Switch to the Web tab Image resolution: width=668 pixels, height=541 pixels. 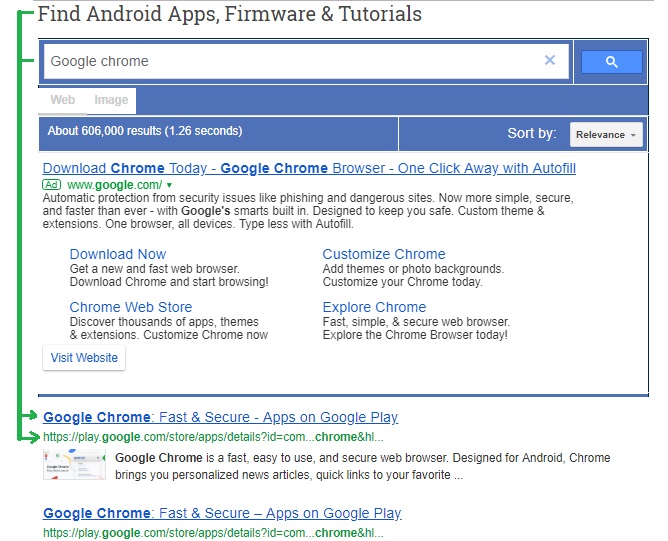tap(63, 100)
